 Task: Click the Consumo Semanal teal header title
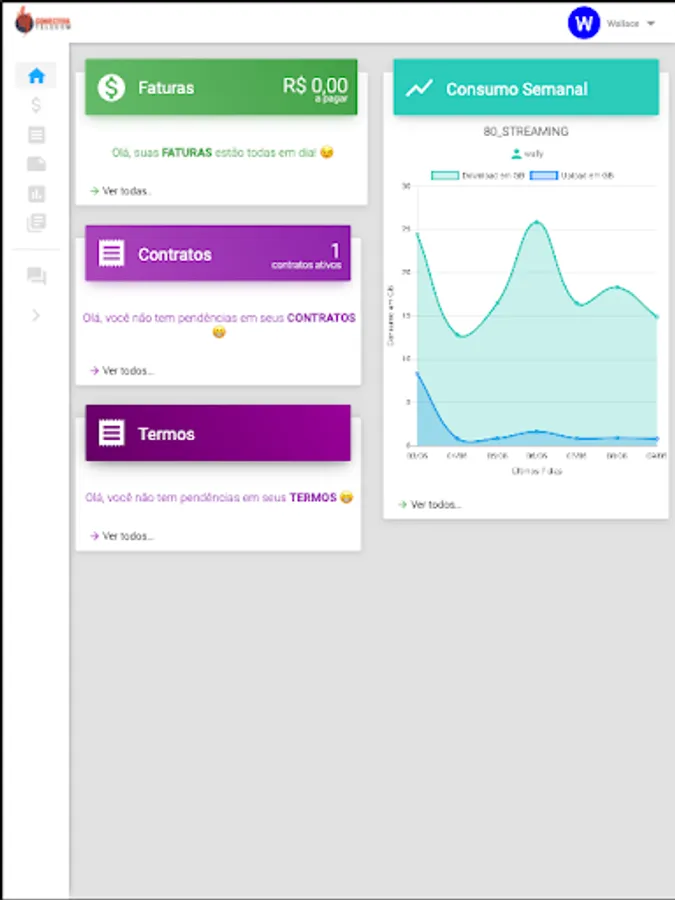click(517, 89)
